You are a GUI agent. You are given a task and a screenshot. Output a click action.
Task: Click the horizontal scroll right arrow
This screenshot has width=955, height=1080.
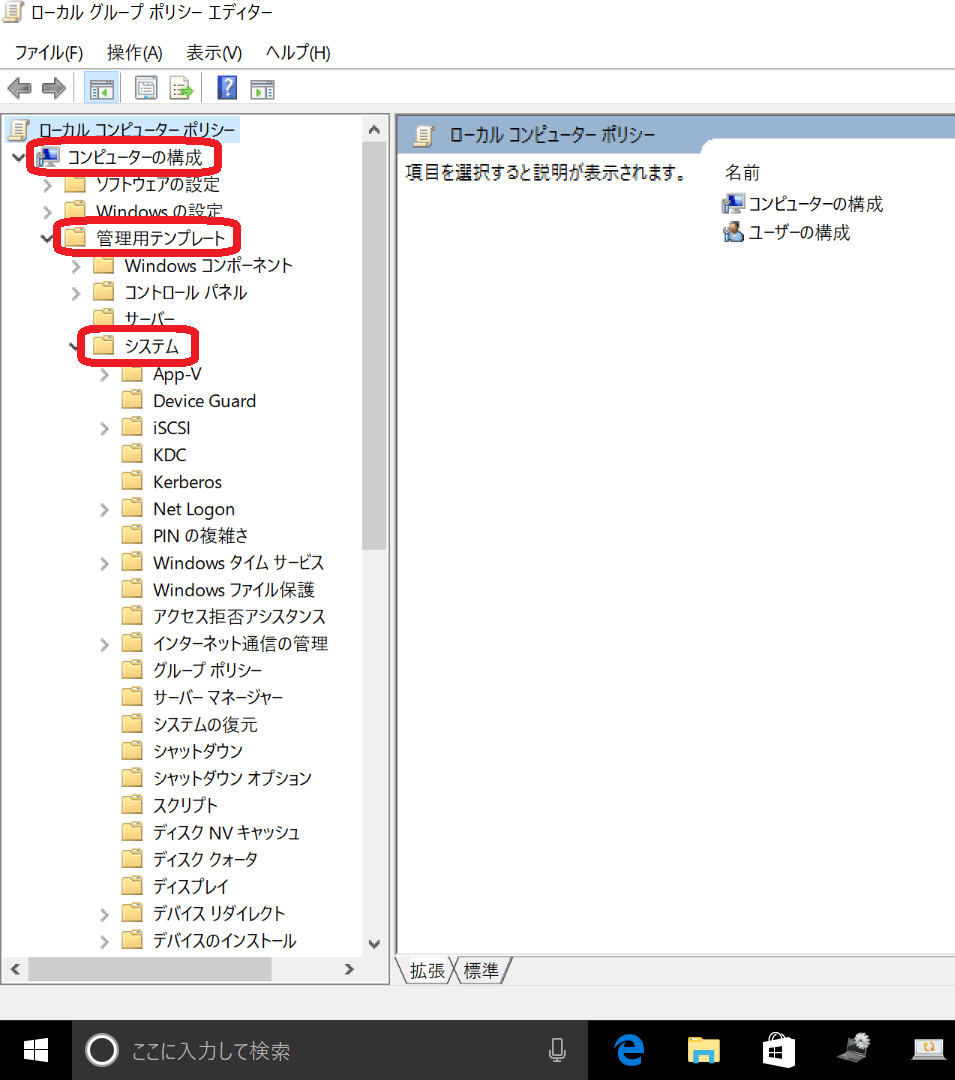pos(349,969)
